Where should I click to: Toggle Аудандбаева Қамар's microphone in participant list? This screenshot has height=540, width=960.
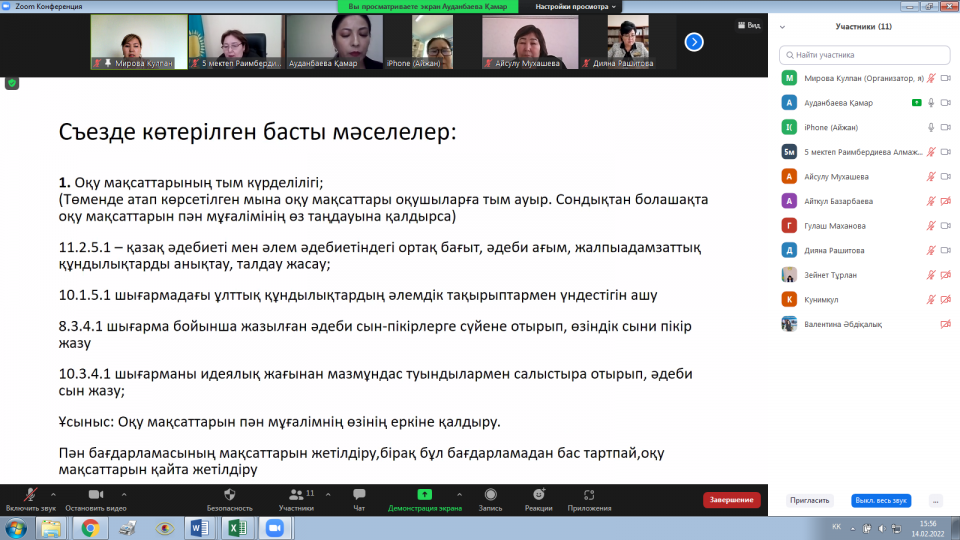pos(931,102)
